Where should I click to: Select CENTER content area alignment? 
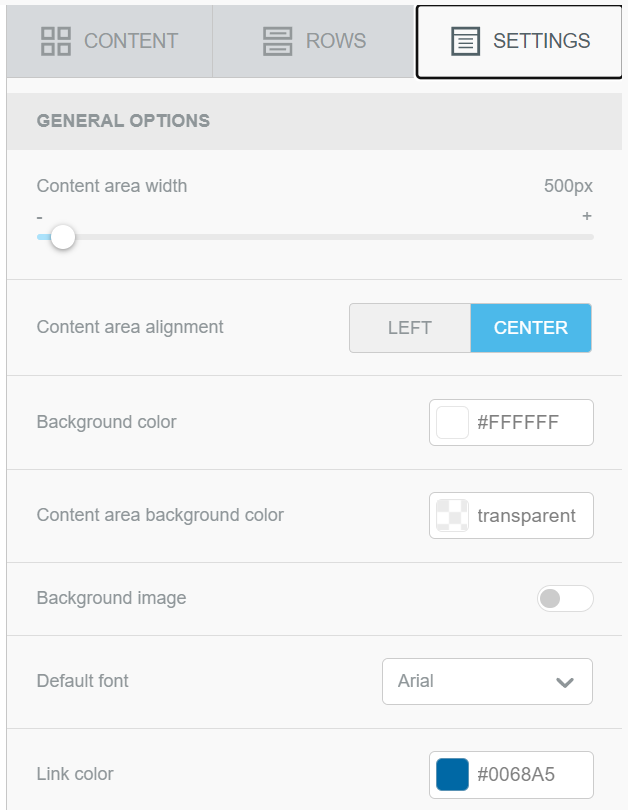click(x=531, y=328)
